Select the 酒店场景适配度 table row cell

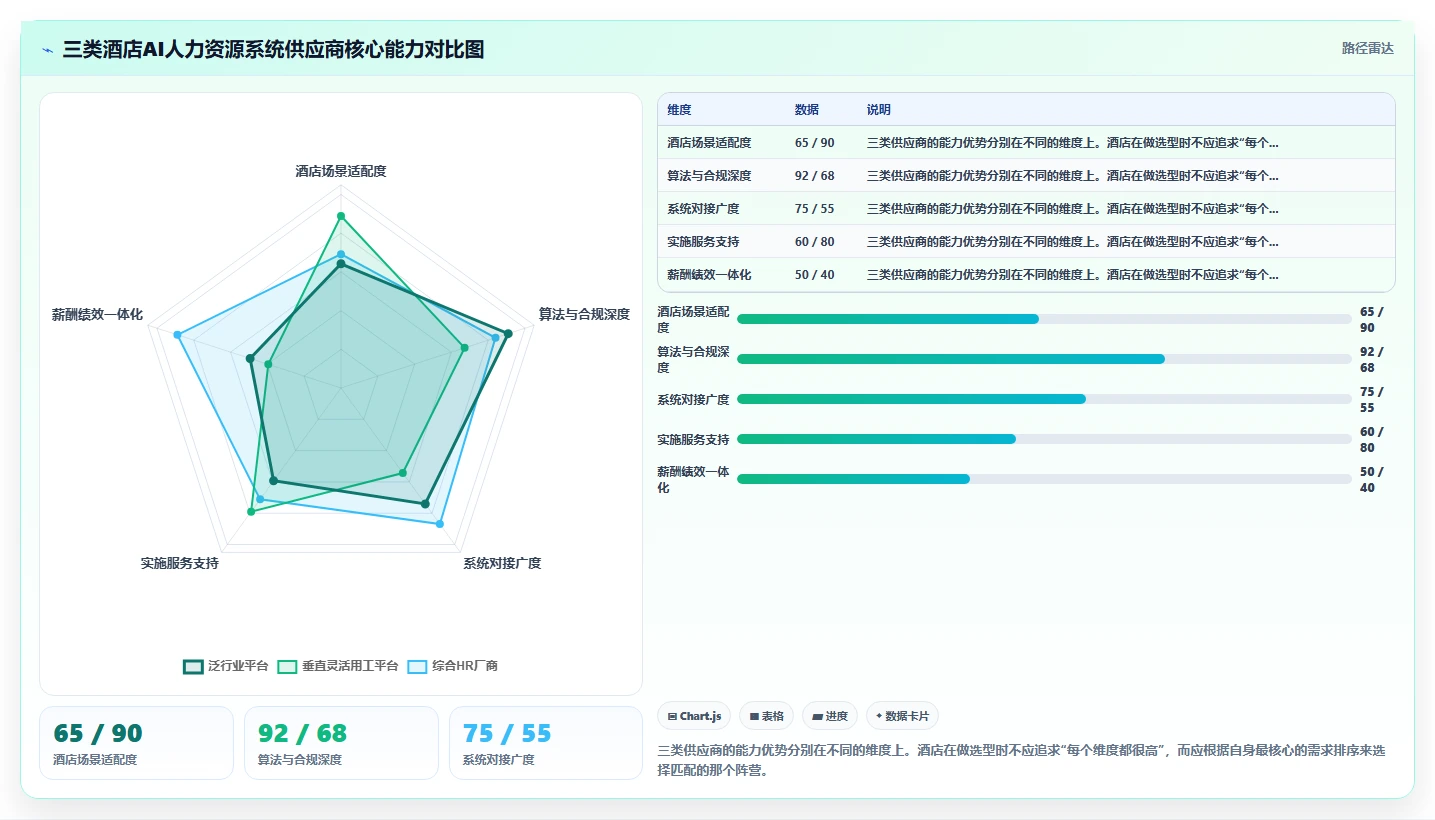click(709, 143)
